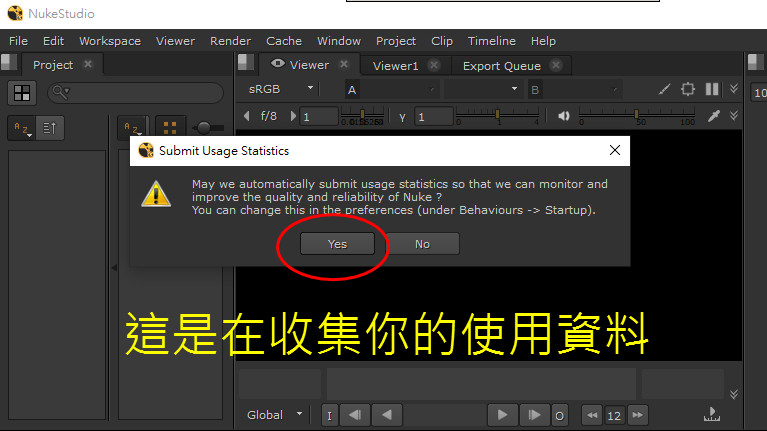The image size is (767, 431).
Task: Open the sRGB colorspace dropdown
Action: click(x=281, y=89)
